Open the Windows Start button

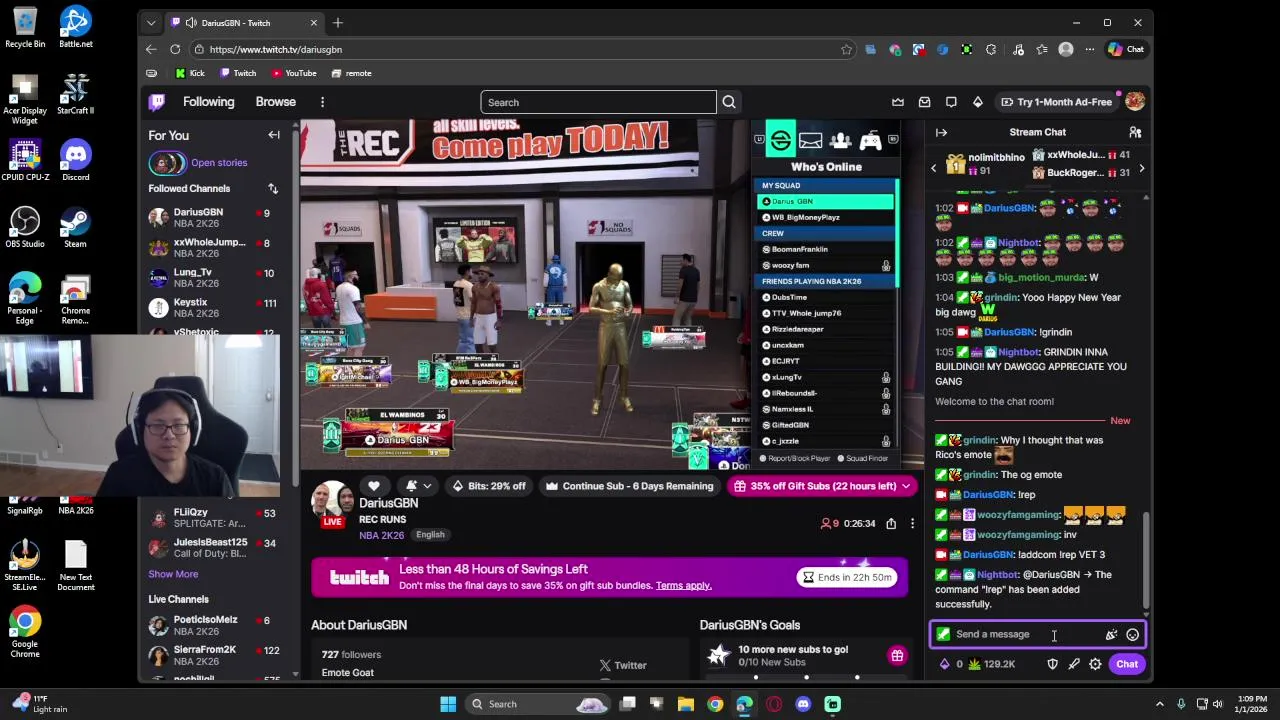[x=448, y=704]
